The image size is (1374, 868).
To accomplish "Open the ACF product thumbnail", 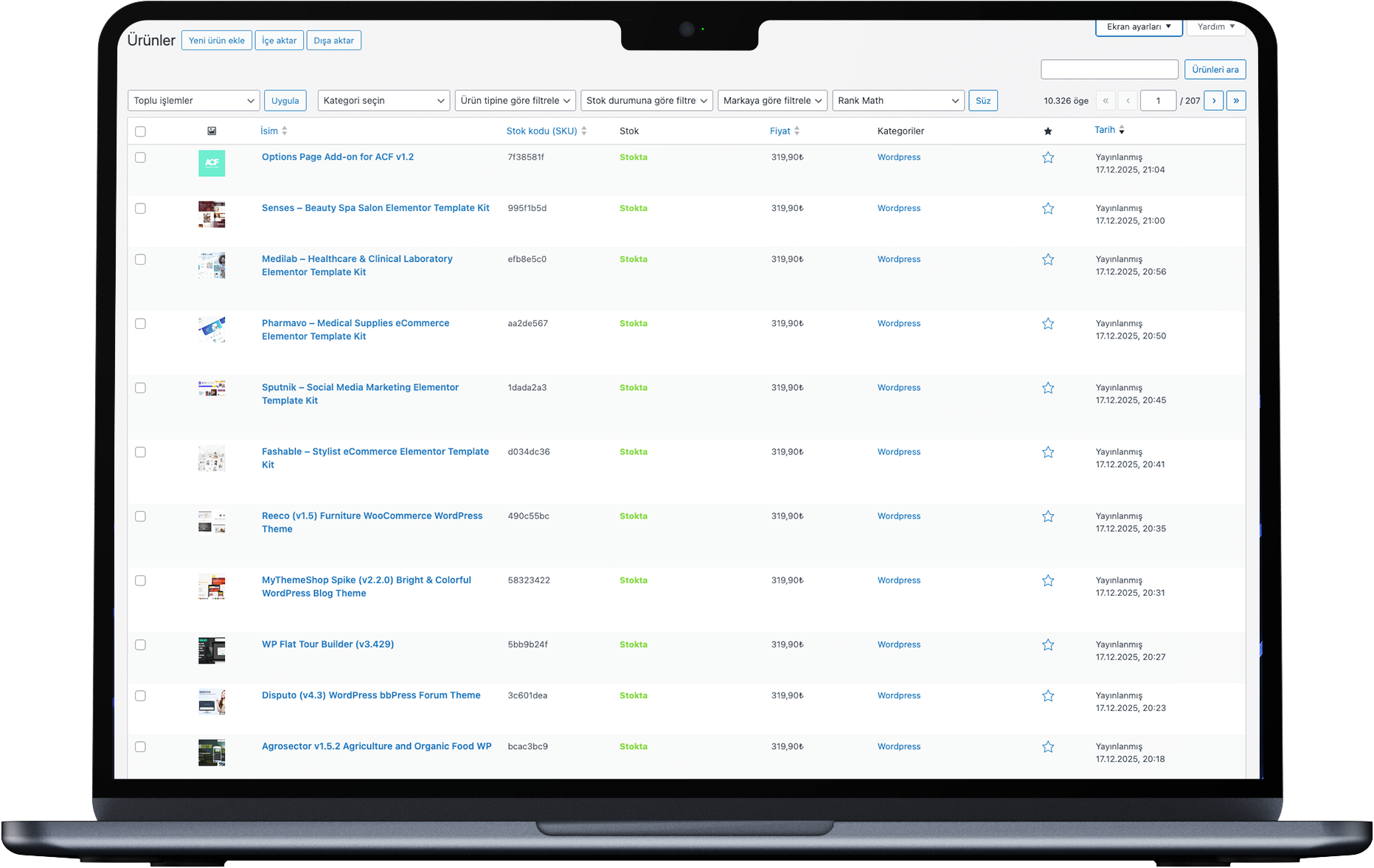I will tap(212, 163).
